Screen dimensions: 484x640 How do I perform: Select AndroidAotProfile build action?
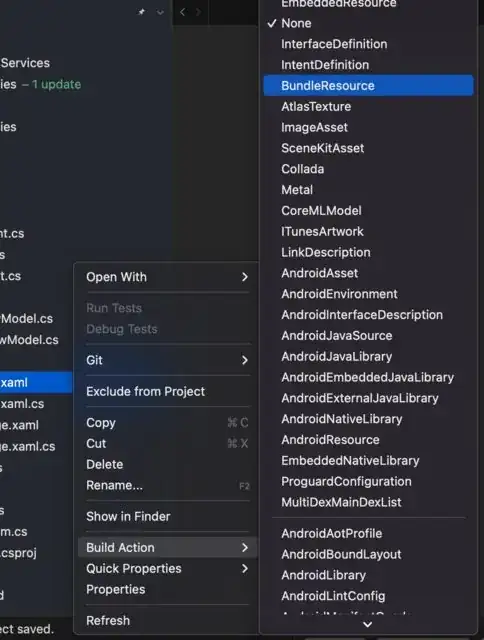coord(368,533)
